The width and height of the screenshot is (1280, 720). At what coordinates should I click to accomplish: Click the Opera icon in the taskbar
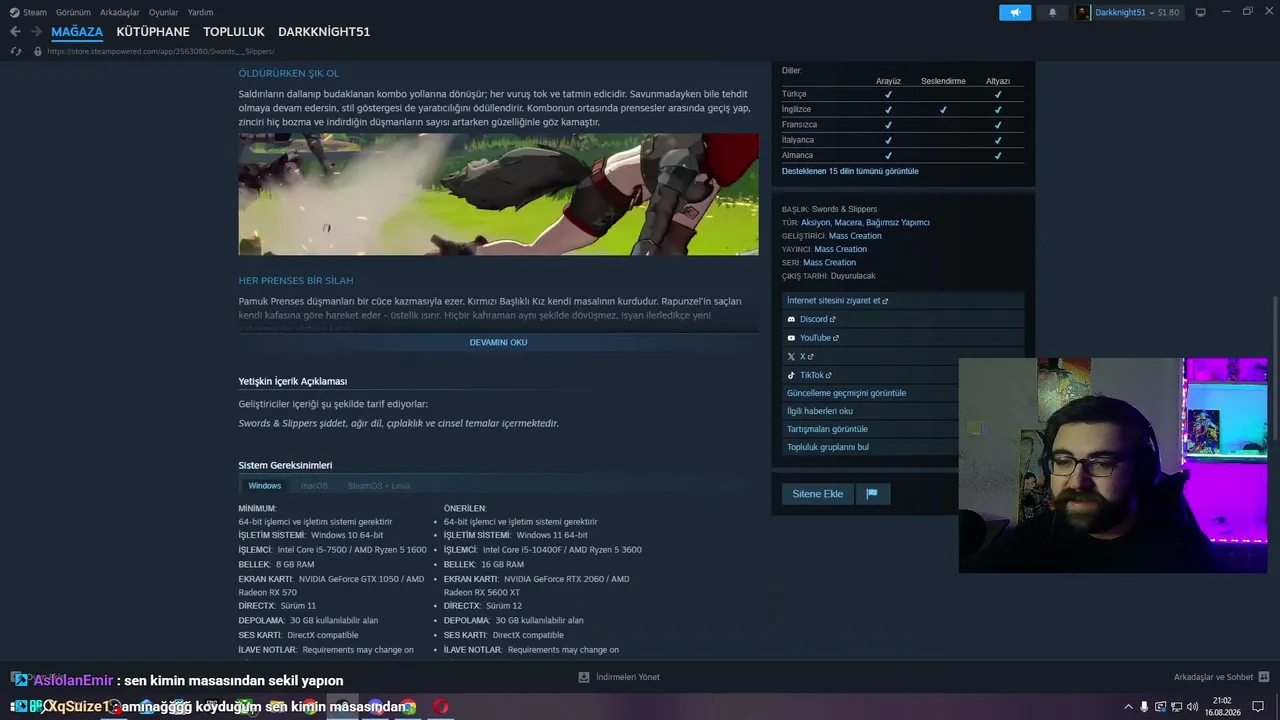441,706
